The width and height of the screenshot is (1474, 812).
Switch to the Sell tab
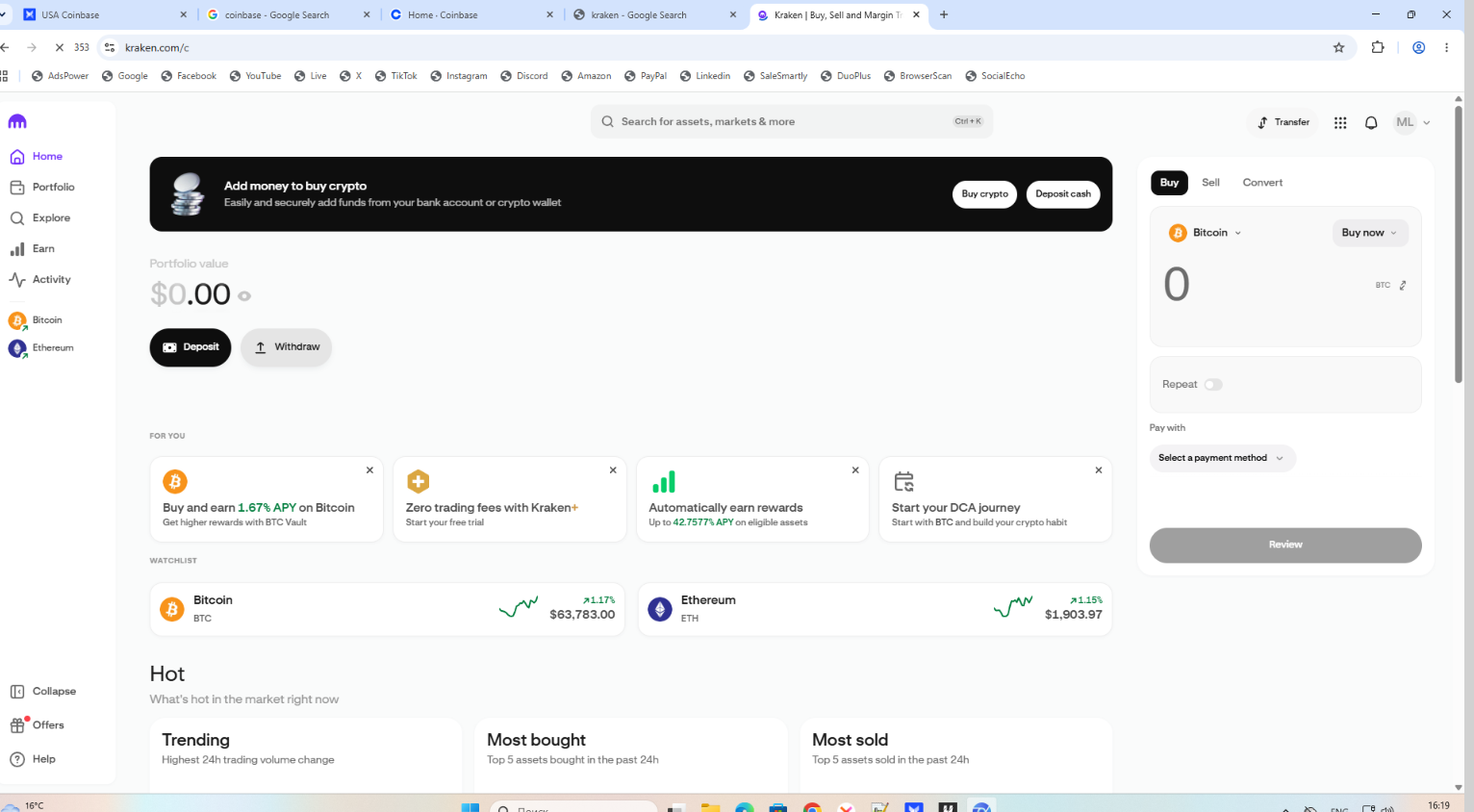coord(1210,183)
